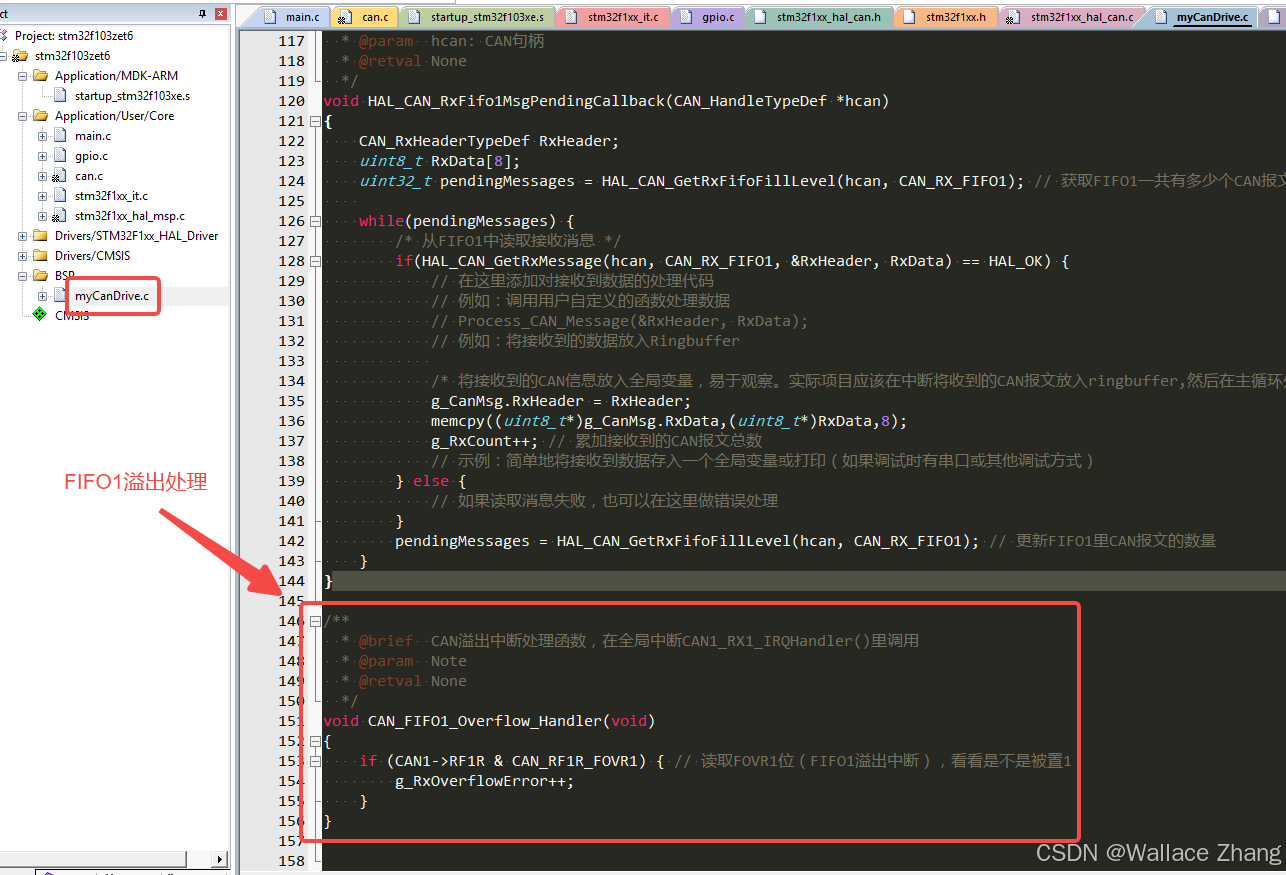Collapse the BSP group
Image resolution: width=1286 pixels, height=875 pixels.
point(23,276)
